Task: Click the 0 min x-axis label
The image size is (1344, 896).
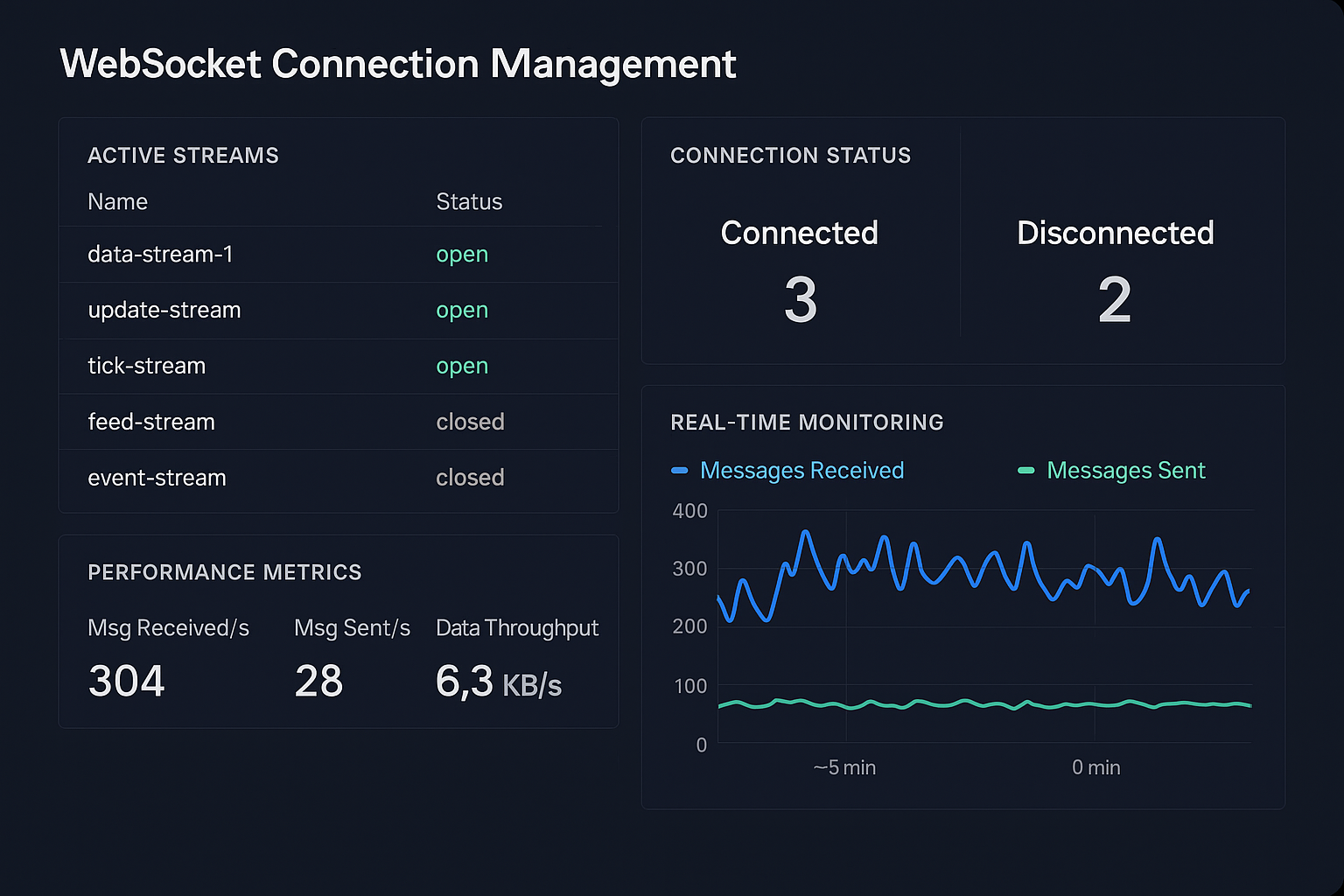Action: point(1095,767)
